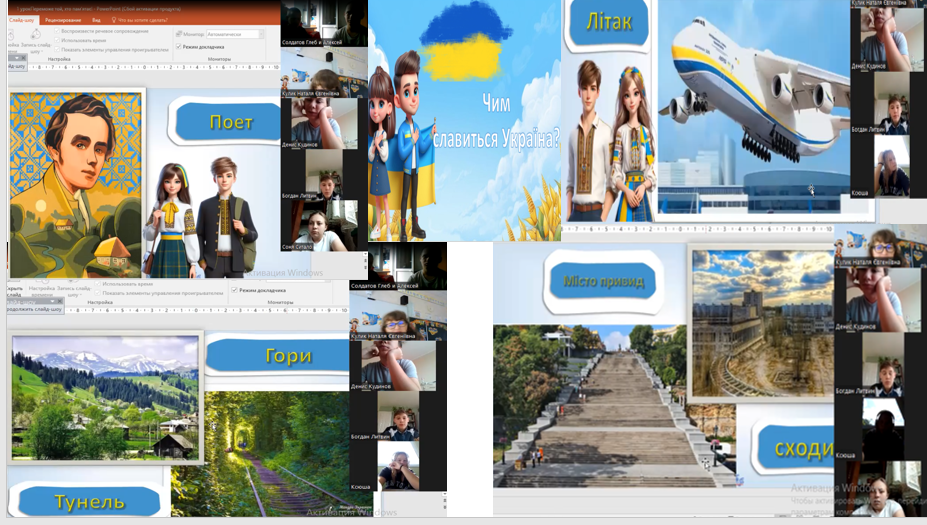Select the Mriya airplane photo
Viewport: 927px width, 525px height.
pyautogui.click(x=754, y=106)
